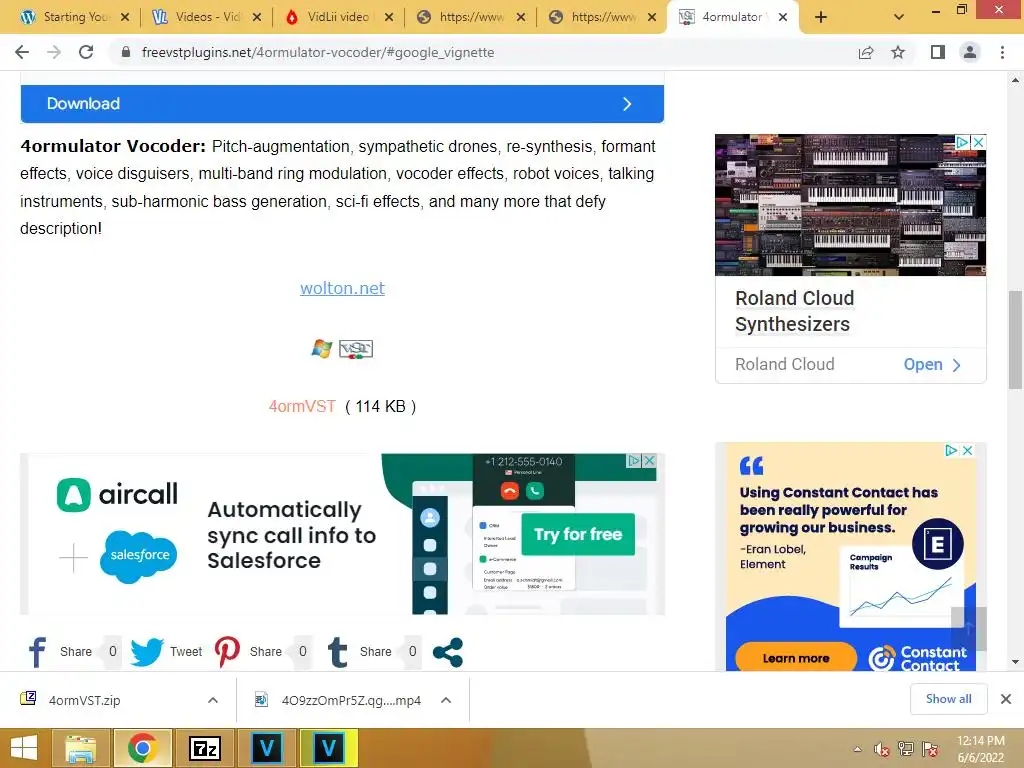Open the side panel icon
The width and height of the screenshot is (1024, 768).
pyautogui.click(x=938, y=52)
